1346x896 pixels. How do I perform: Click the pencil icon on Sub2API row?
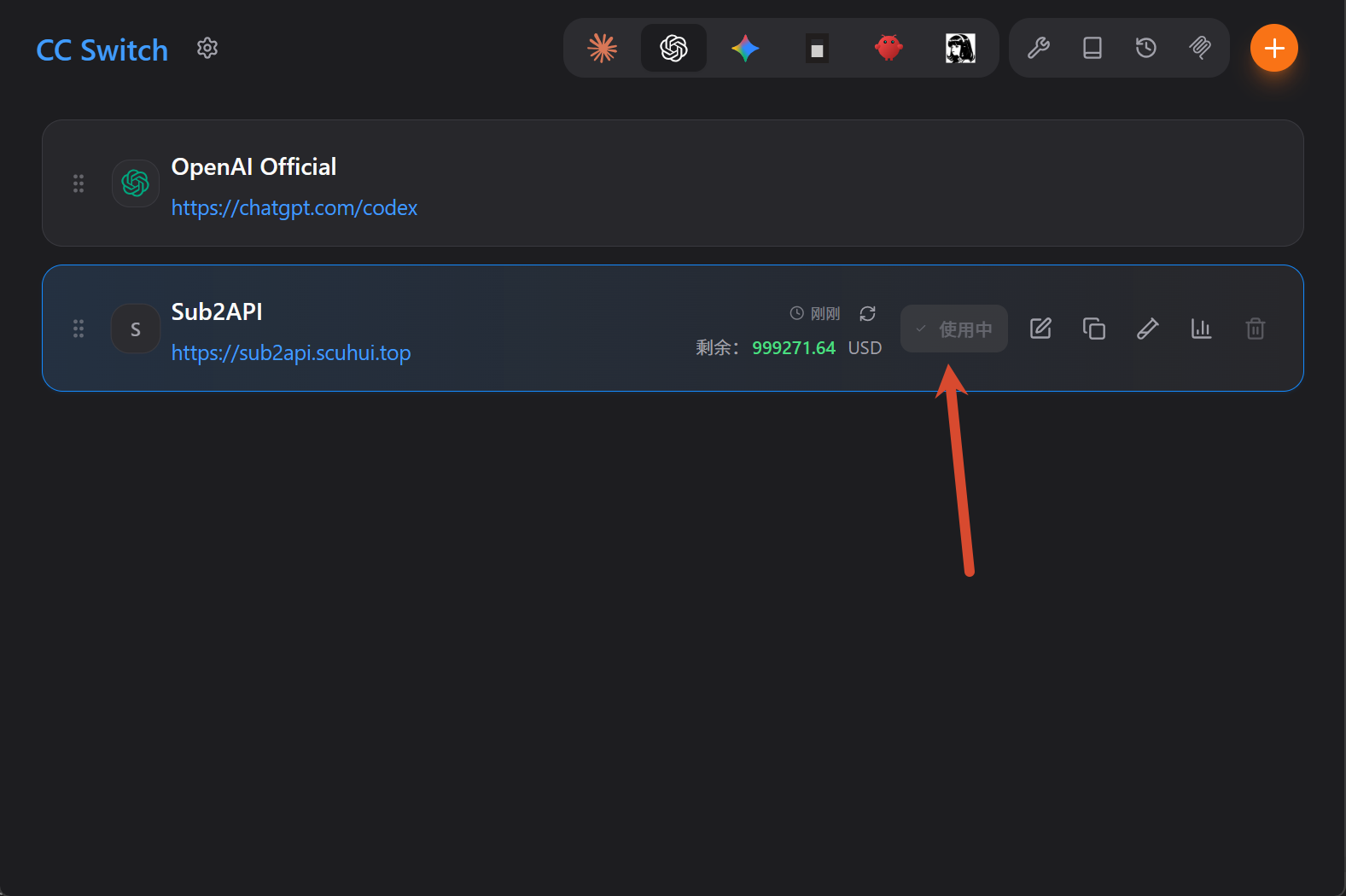pos(1148,329)
